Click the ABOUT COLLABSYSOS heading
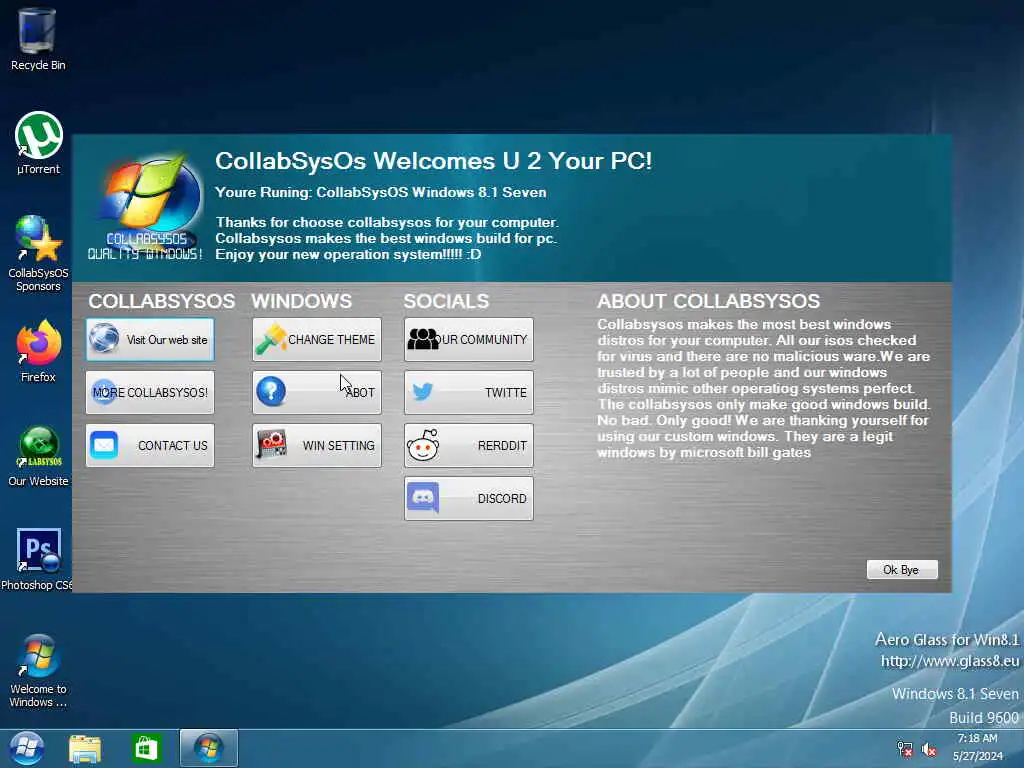The image size is (1024, 768). coord(709,301)
